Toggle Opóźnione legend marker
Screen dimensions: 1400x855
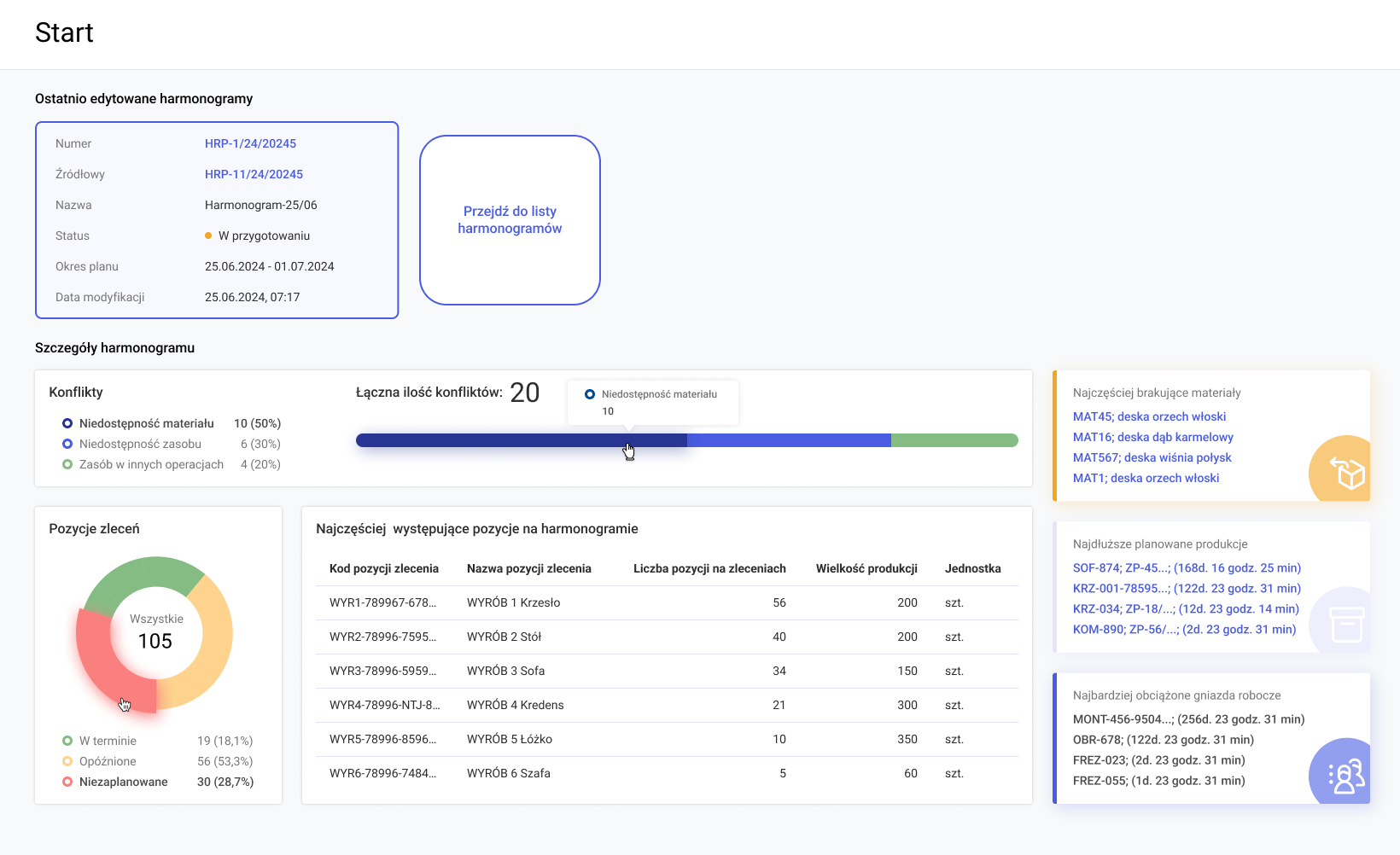[67, 761]
